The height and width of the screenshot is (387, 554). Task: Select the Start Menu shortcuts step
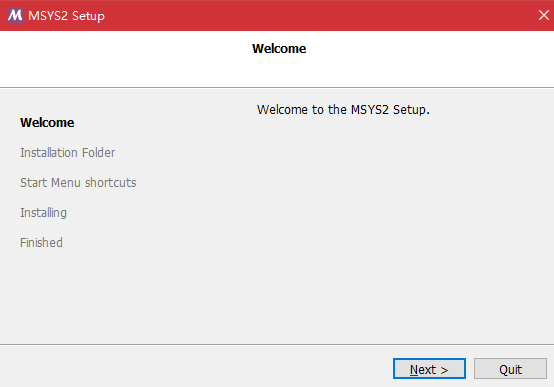(78, 183)
